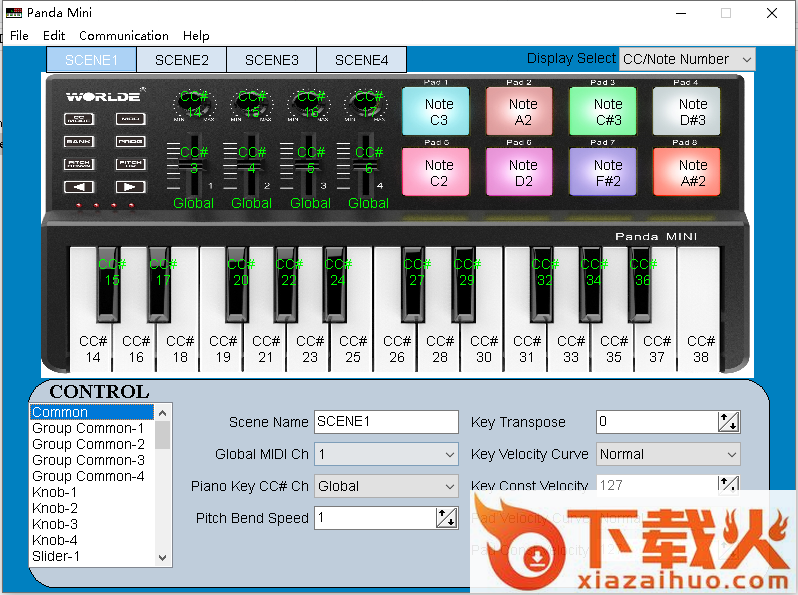Click the black piano key CC# 15
798x595 pixels.
pos(108,284)
